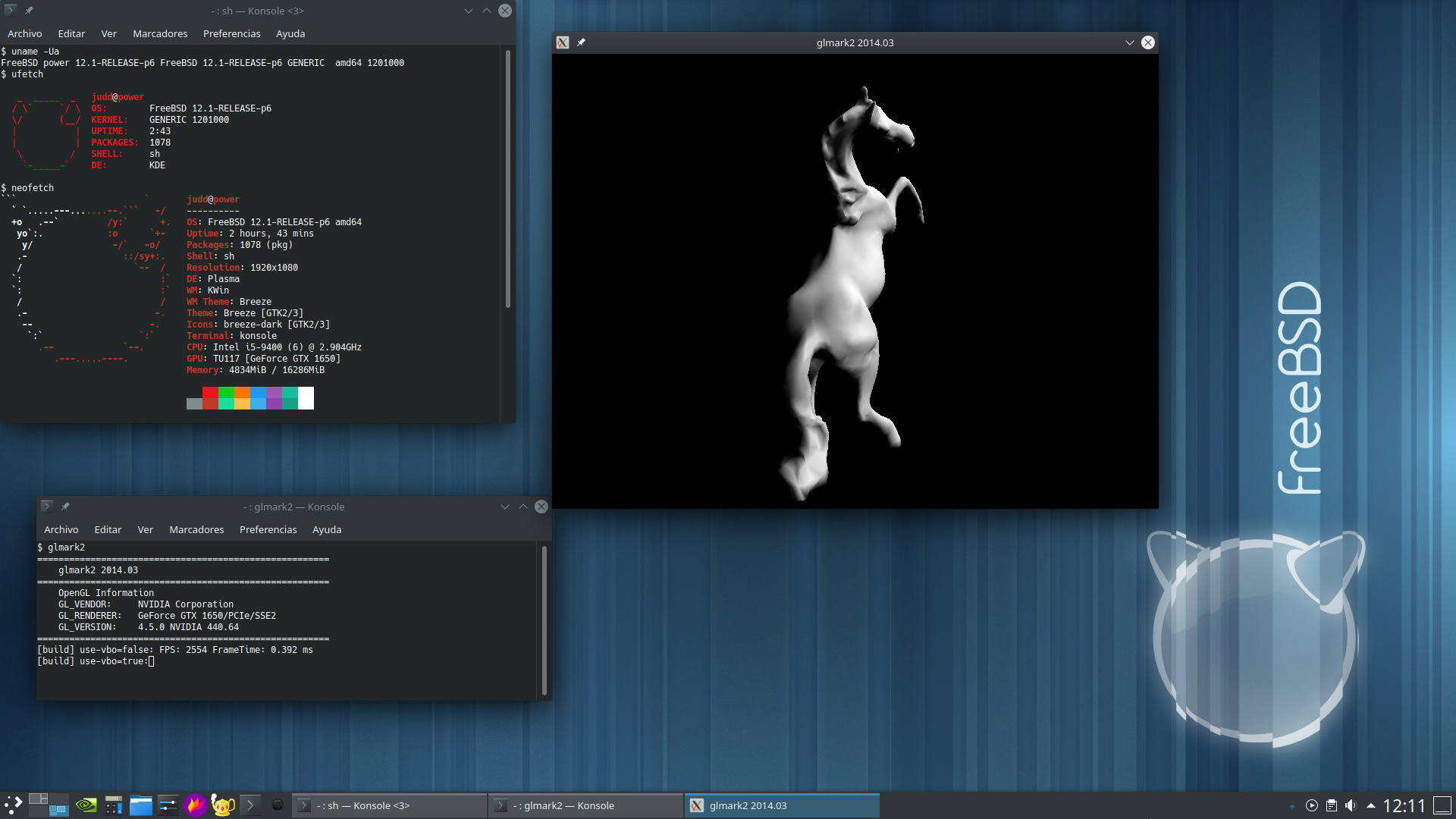
Task: Click the small blue network tray indicator
Action: 1292,806
